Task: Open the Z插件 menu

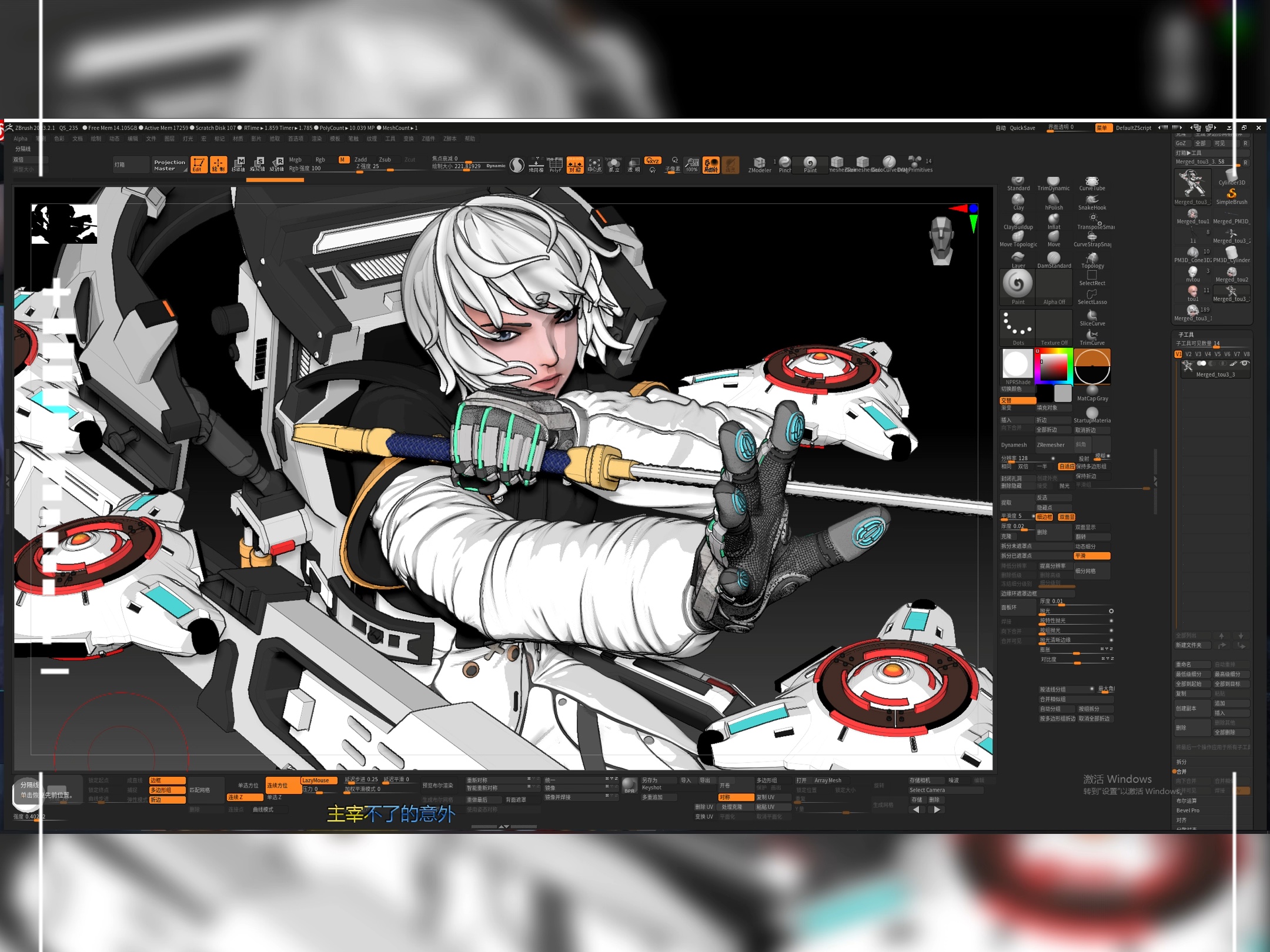Action: pos(428,139)
